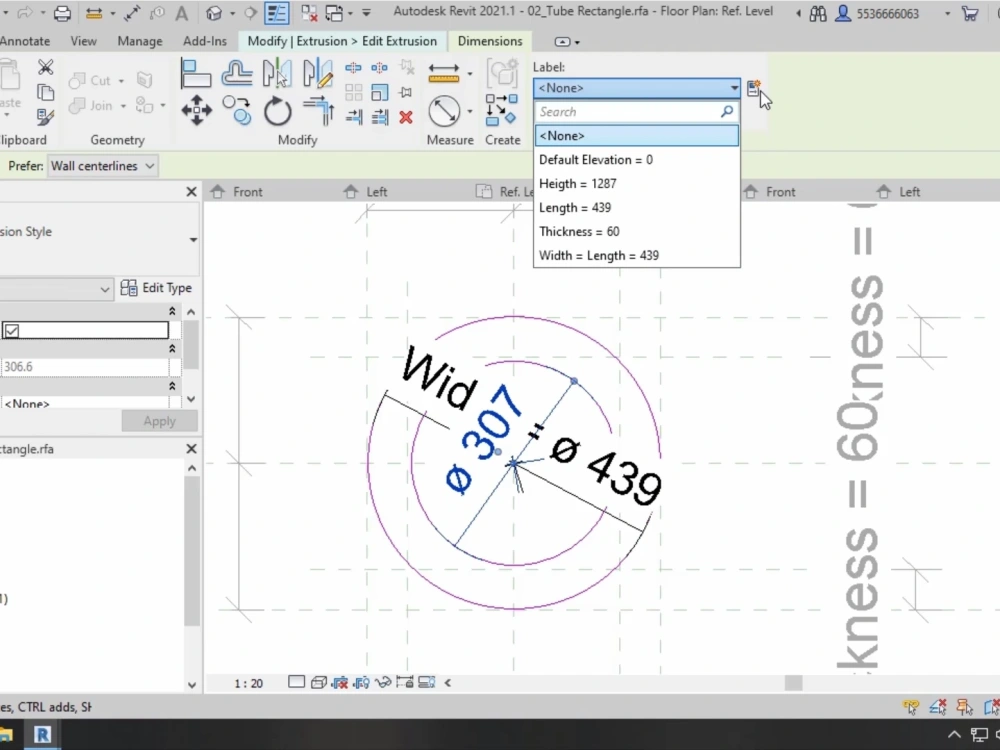
Task: Click the Switch Windows icon
Action: [334, 13]
